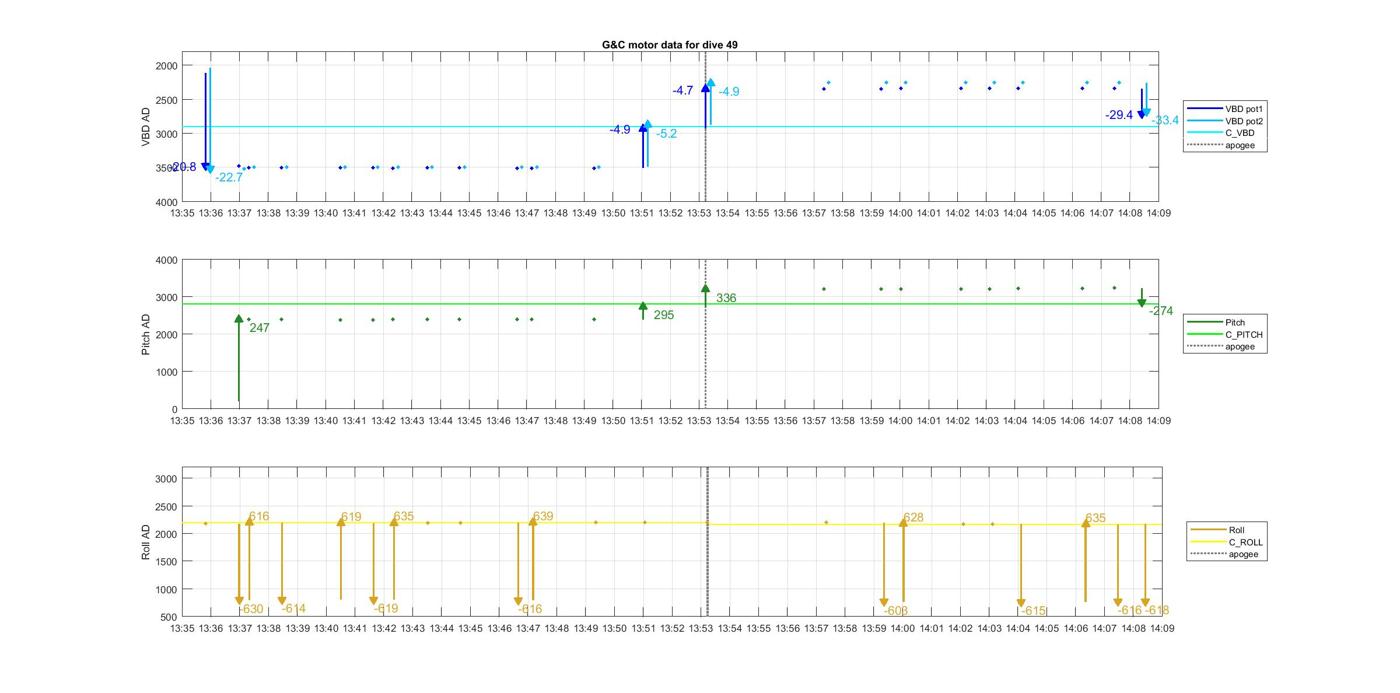This screenshot has height=693, width=1400.
Task: Click the '247' pitch data label
Action: pyautogui.click(x=259, y=328)
